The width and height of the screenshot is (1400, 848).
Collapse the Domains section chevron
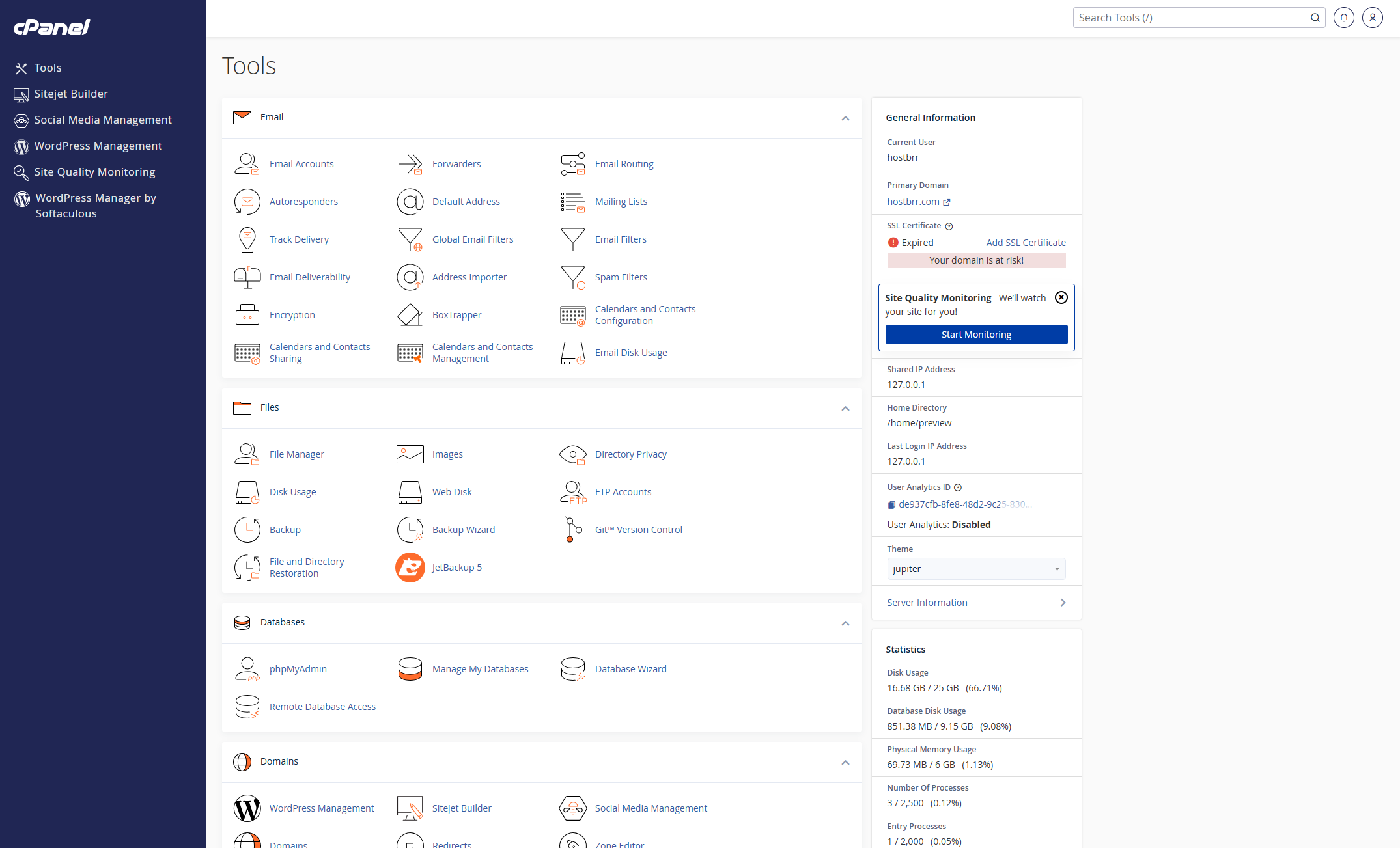click(x=845, y=763)
